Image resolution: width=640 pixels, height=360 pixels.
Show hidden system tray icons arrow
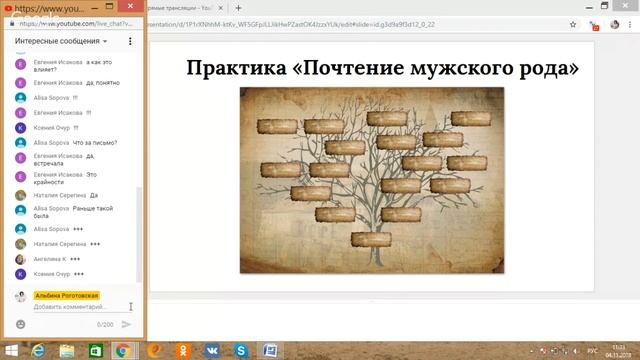coord(531,351)
